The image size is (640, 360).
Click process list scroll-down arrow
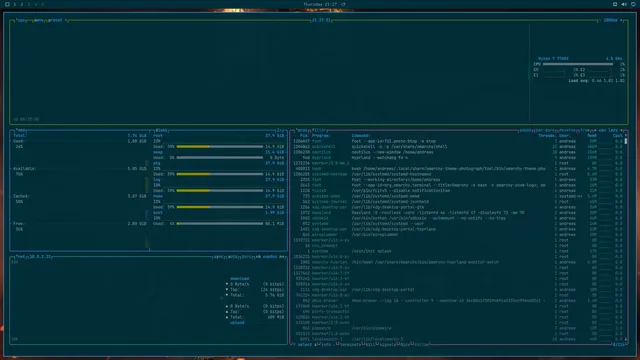pos(626,339)
